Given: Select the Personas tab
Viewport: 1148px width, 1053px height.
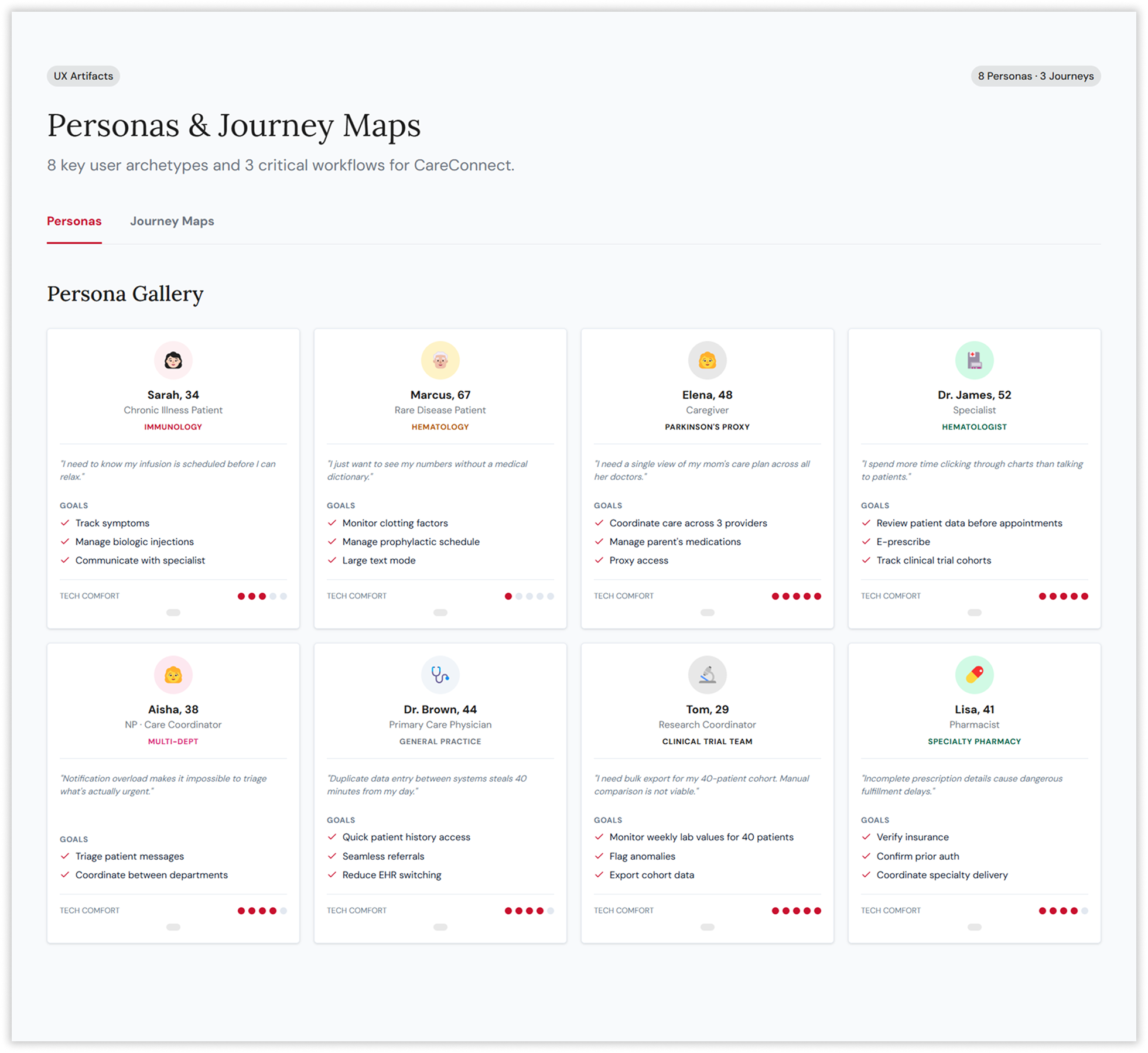Looking at the screenshot, I should pyautogui.click(x=74, y=221).
